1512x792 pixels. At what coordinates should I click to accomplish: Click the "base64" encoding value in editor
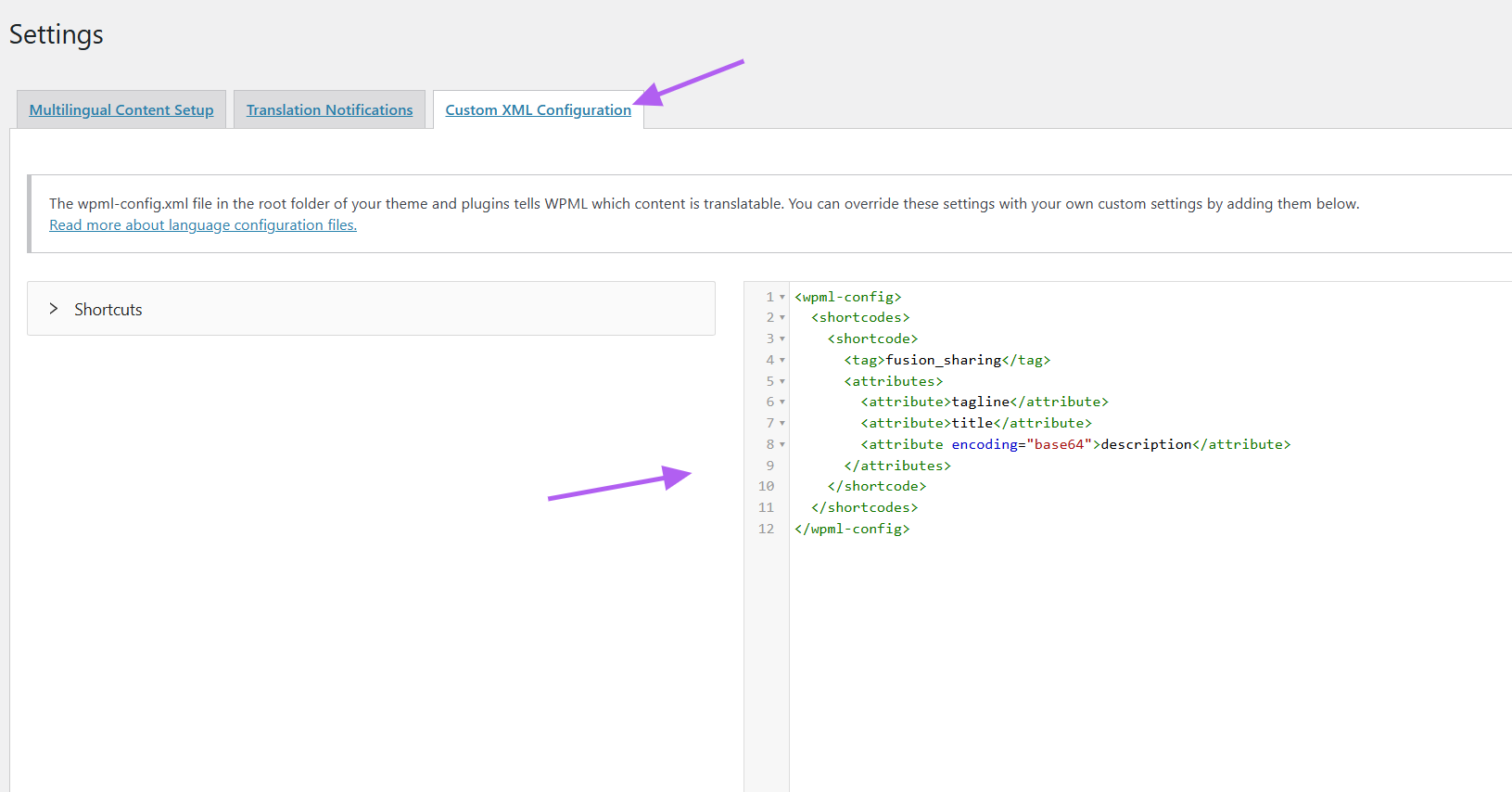tap(1059, 444)
